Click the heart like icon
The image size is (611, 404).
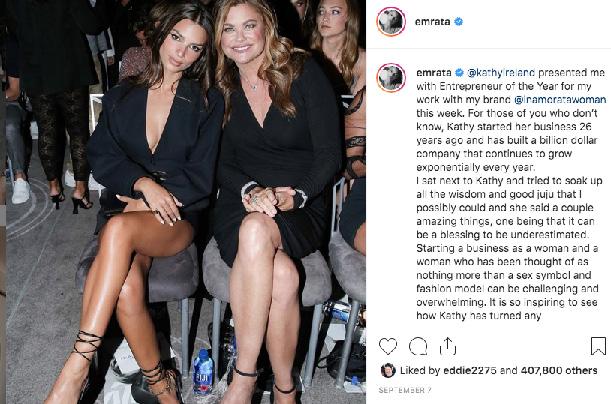(x=388, y=346)
